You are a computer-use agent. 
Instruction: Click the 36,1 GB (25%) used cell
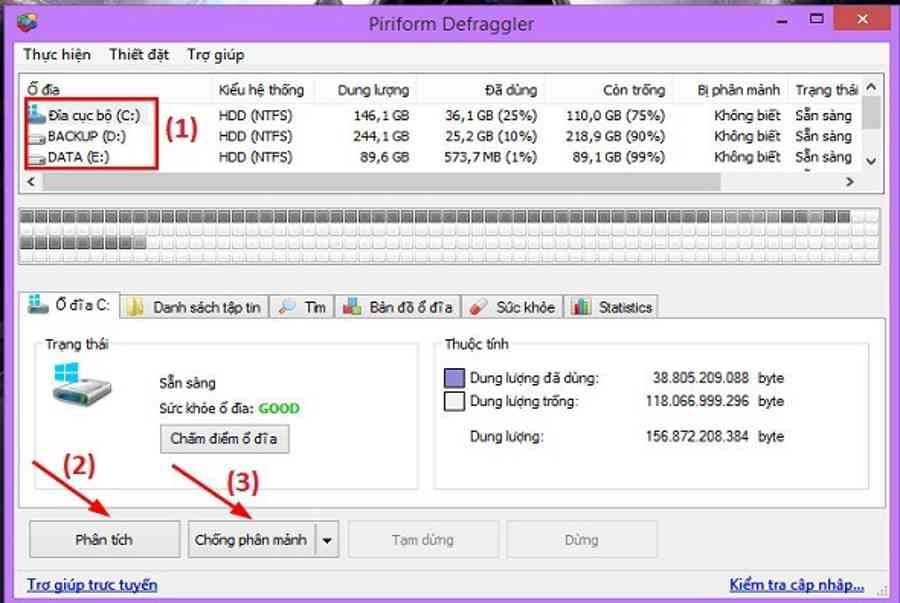(x=491, y=116)
